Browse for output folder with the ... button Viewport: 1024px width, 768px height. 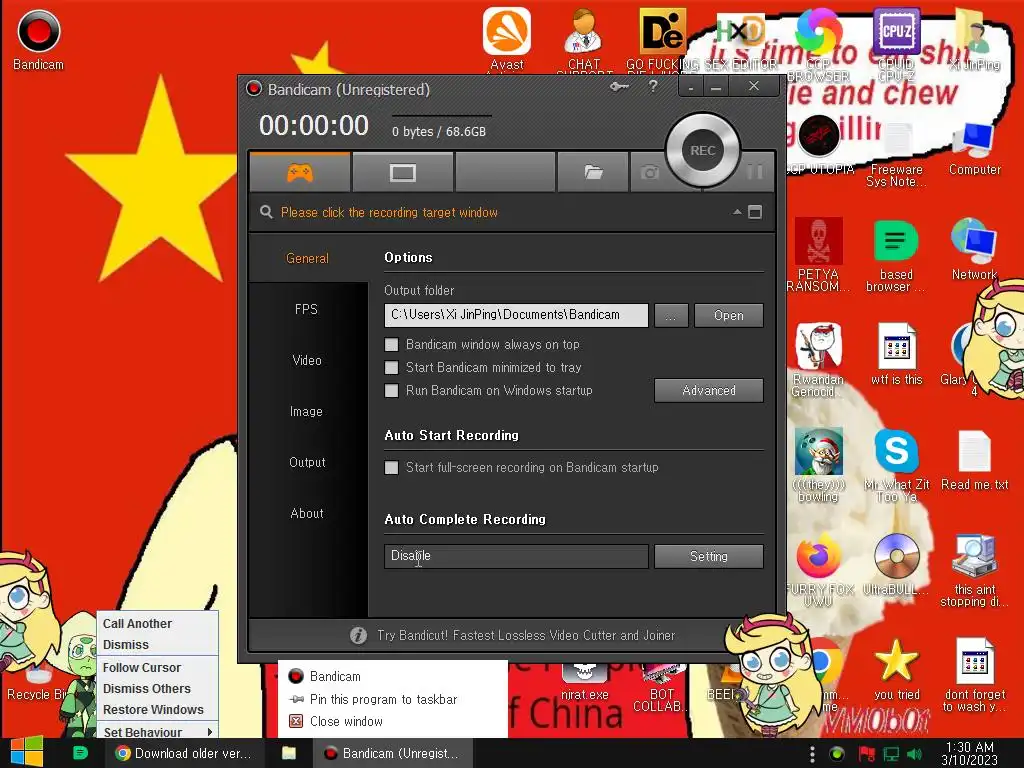pos(671,315)
